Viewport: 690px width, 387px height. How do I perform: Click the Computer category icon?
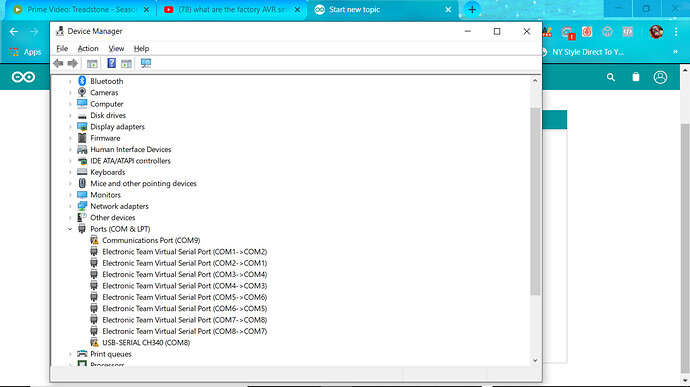(82, 104)
